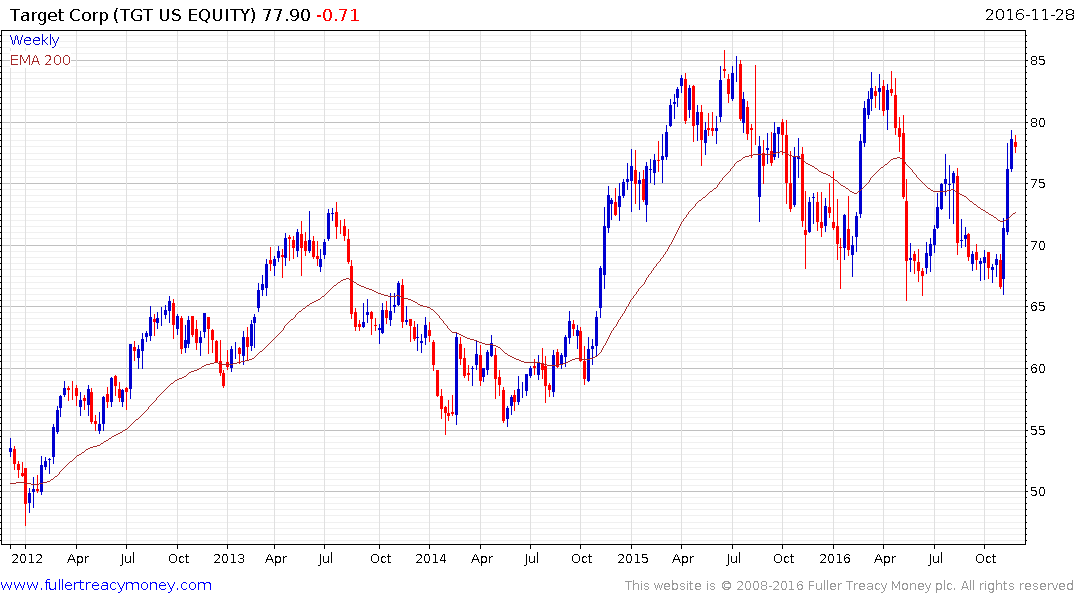Open the www.fullertreacymoney.com link
This screenshot has height=600, width=1075.
106,585
